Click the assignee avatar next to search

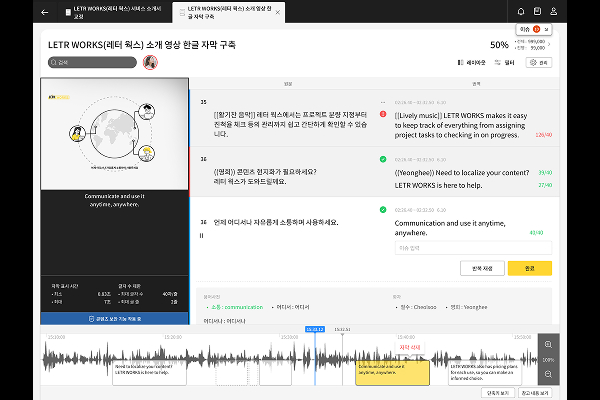pyautogui.click(x=151, y=62)
